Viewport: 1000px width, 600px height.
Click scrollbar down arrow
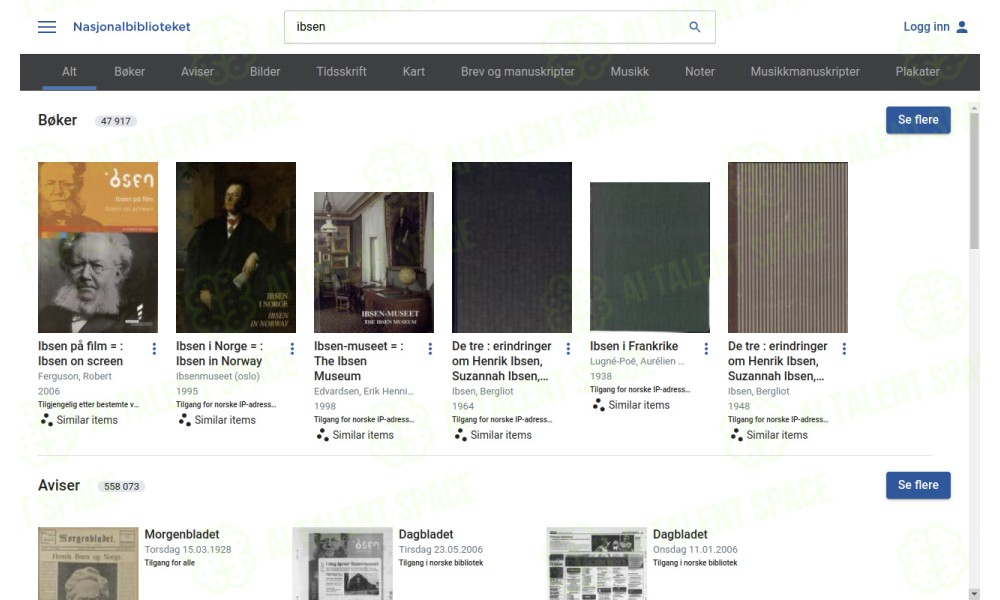click(x=974, y=594)
